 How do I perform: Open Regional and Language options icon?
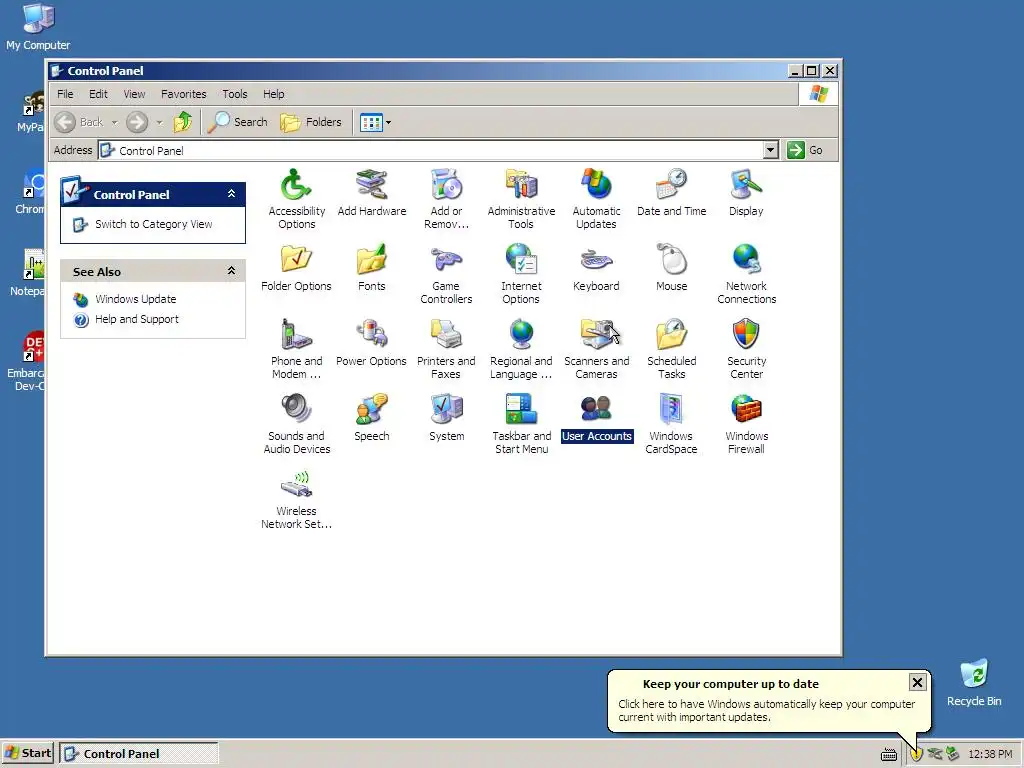521,349
